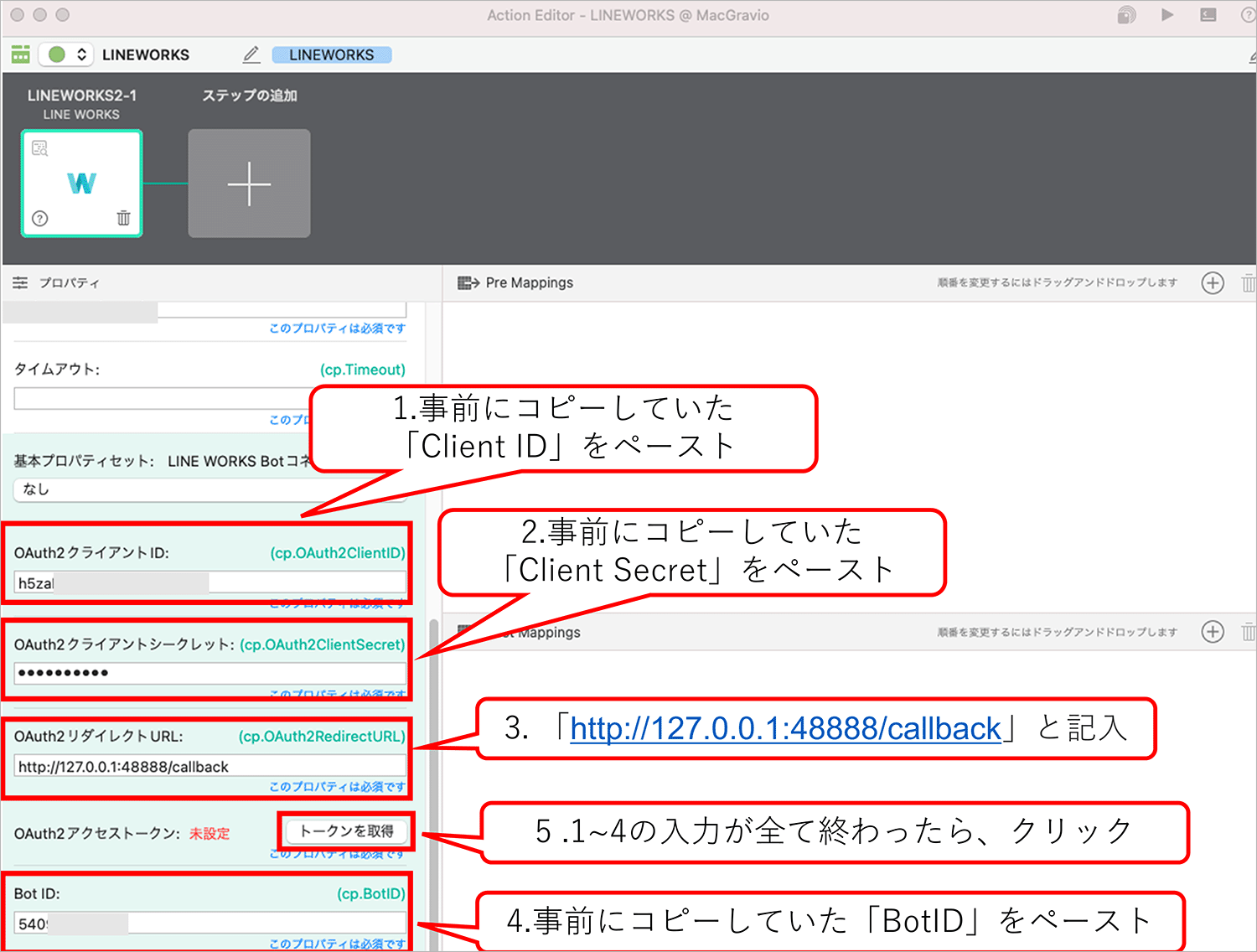
Task: Click the properties panel scrollbar
Action: click(x=433, y=784)
